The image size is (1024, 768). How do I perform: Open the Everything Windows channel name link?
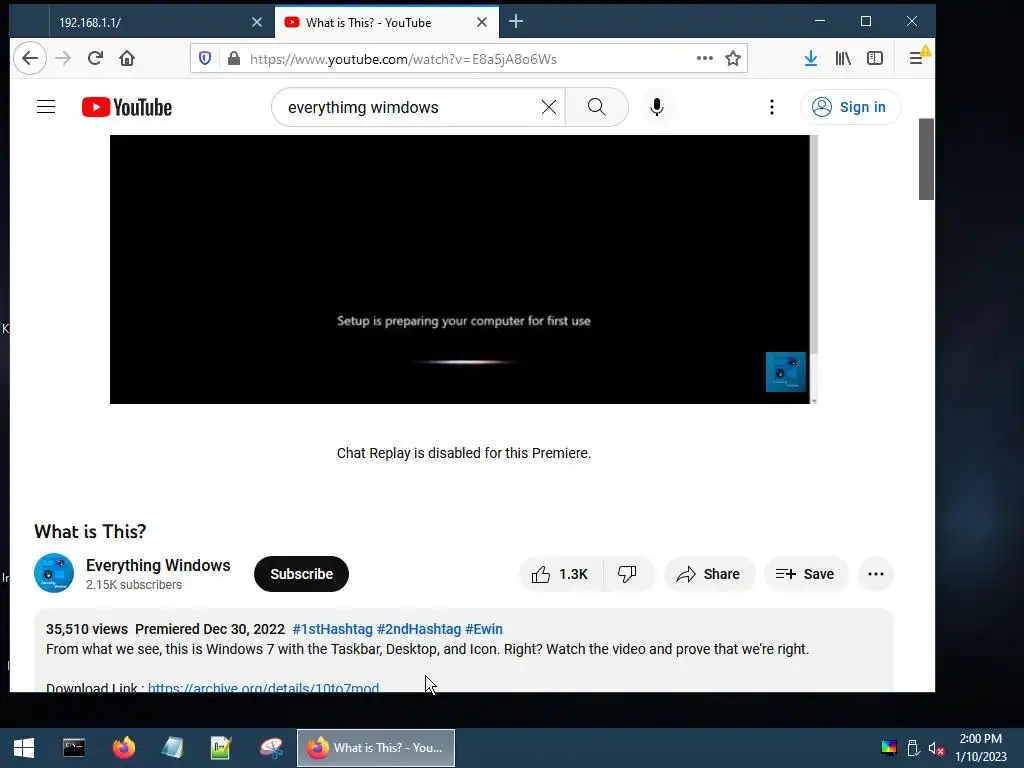(x=158, y=565)
